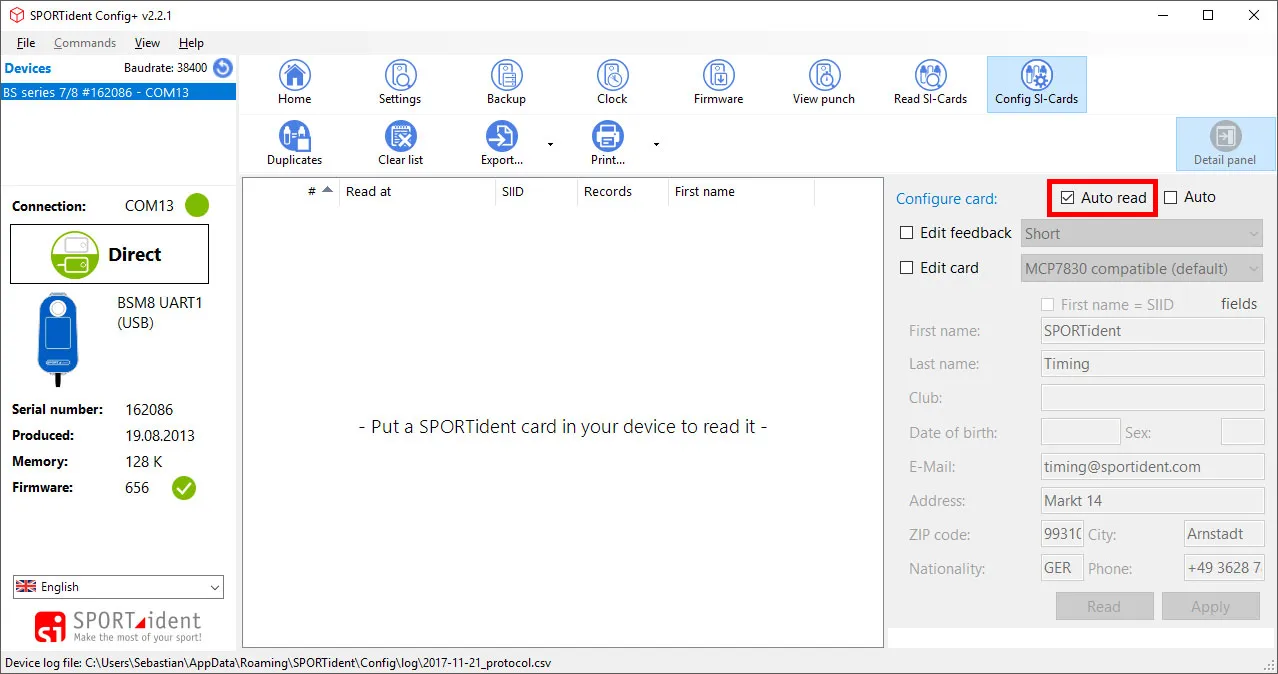1278x674 pixels.
Task: Click the empty Club field
Action: point(1152,398)
